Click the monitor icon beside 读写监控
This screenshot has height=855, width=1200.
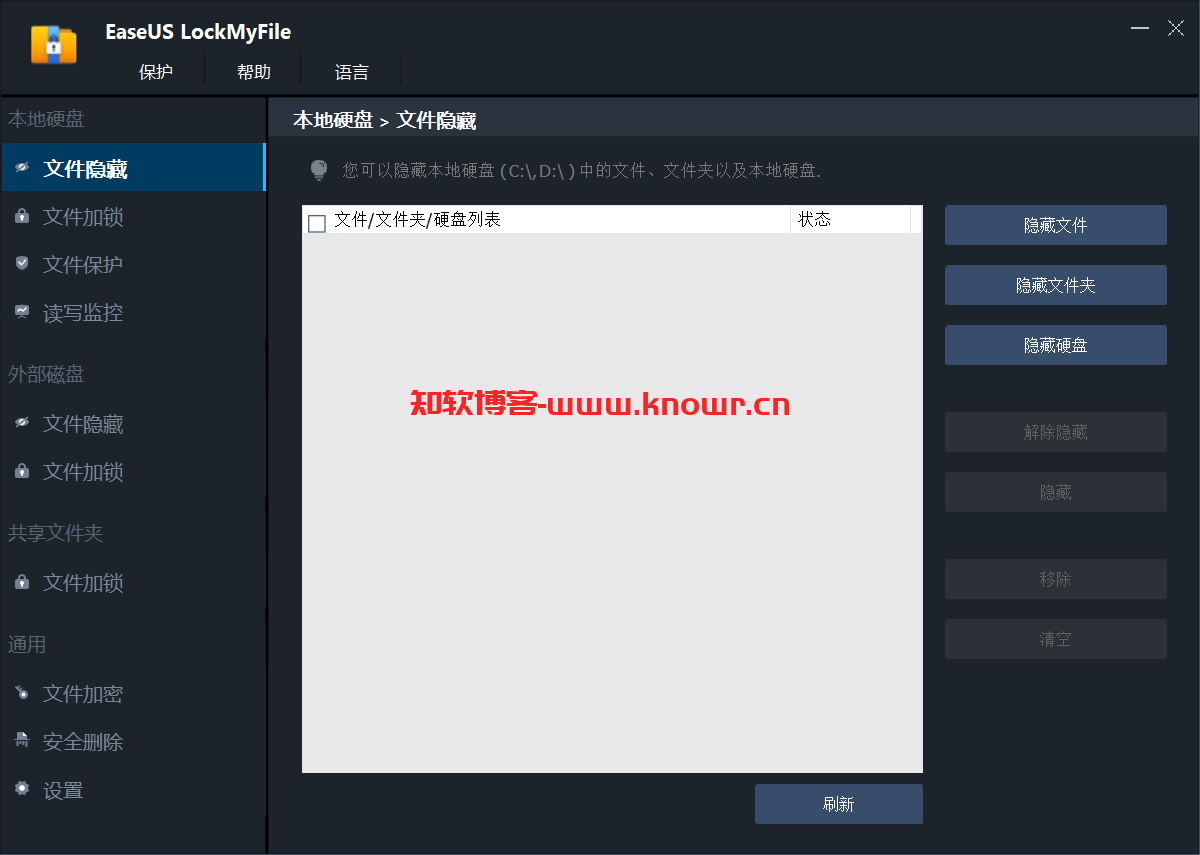[22, 312]
